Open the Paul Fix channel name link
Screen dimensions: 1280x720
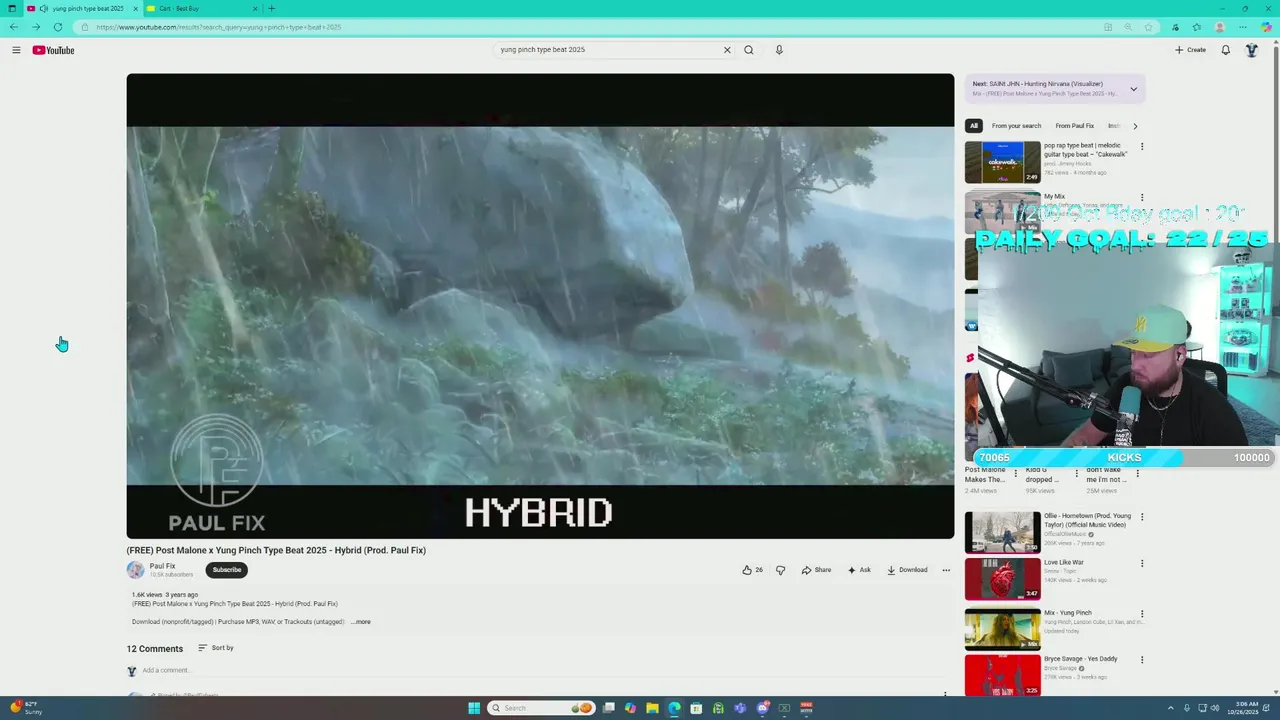(162, 566)
